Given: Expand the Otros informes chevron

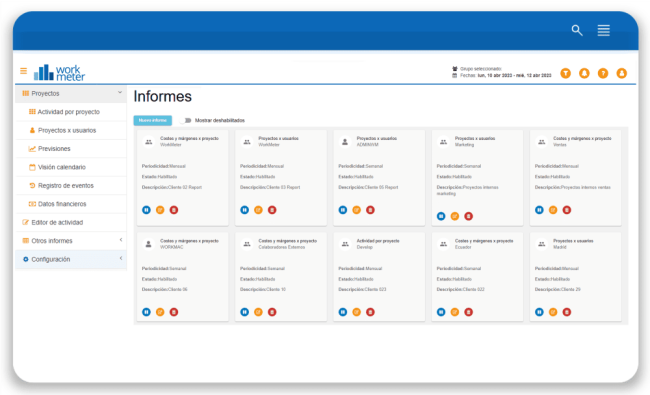Looking at the screenshot, I should click(x=121, y=240).
